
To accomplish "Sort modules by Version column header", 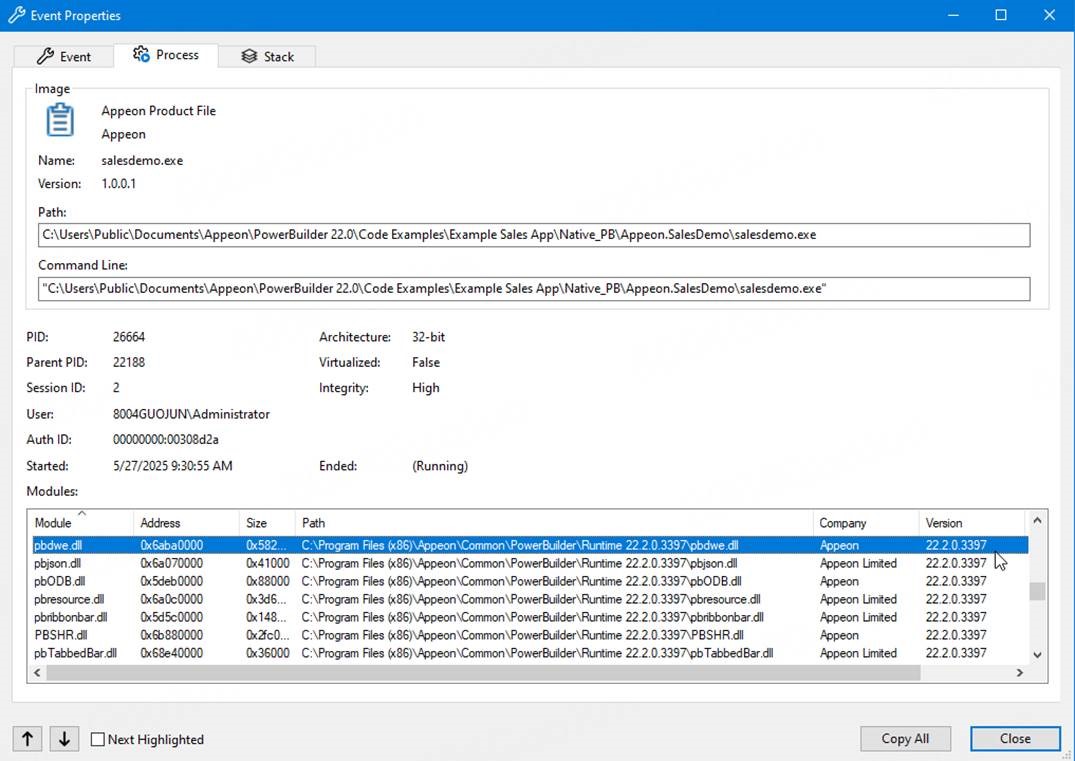I will (971, 522).
